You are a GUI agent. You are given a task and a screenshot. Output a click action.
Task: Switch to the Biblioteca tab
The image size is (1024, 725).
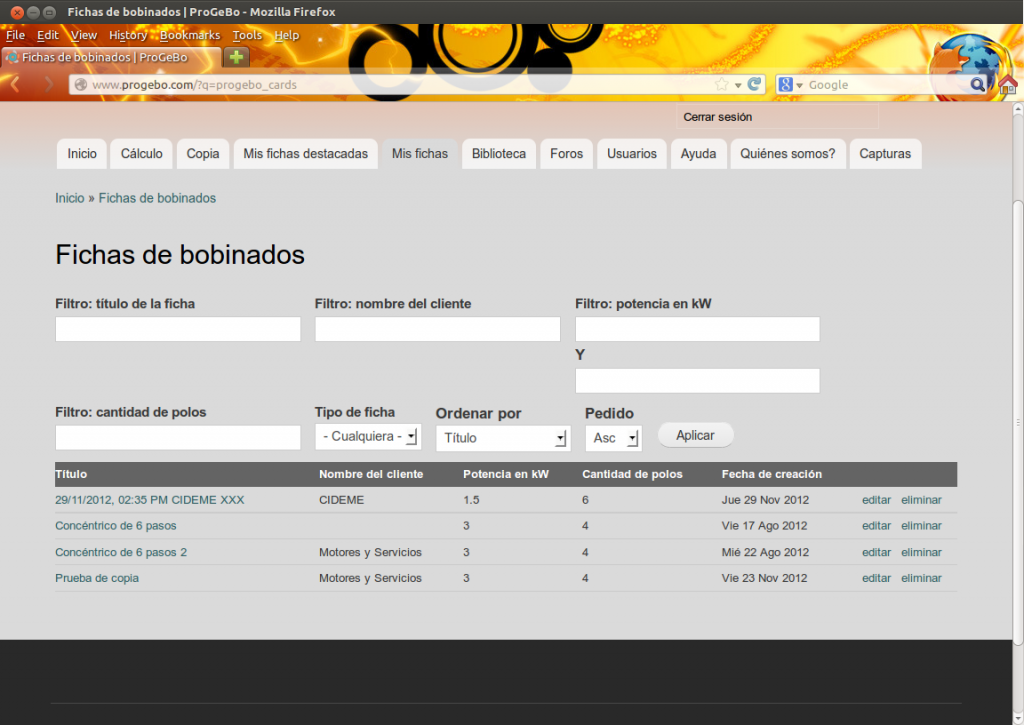pyautogui.click(x=498, y=154)
